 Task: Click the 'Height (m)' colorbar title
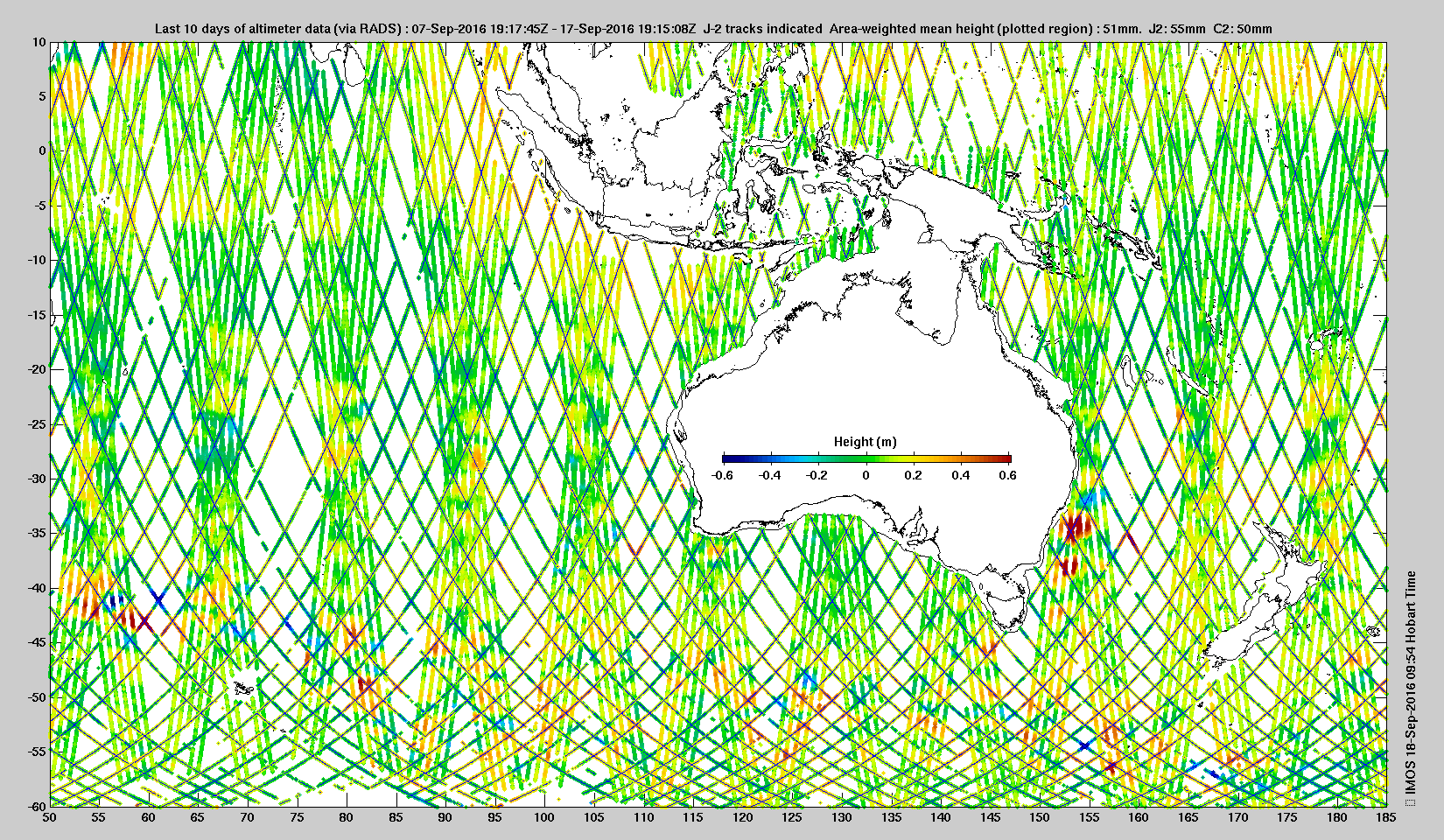coord(866,442)
